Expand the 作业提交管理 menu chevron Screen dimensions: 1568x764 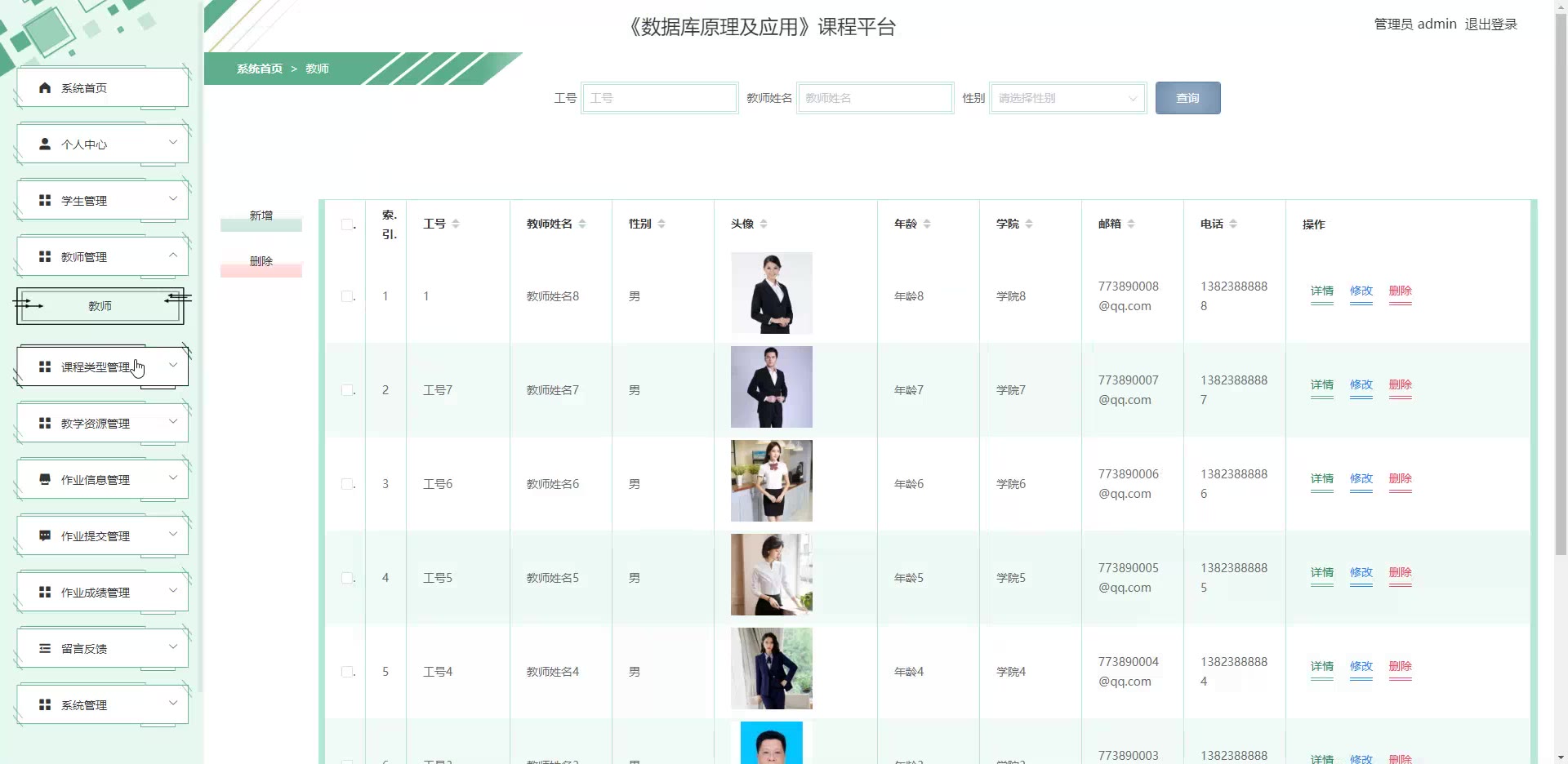pos(173,535)
